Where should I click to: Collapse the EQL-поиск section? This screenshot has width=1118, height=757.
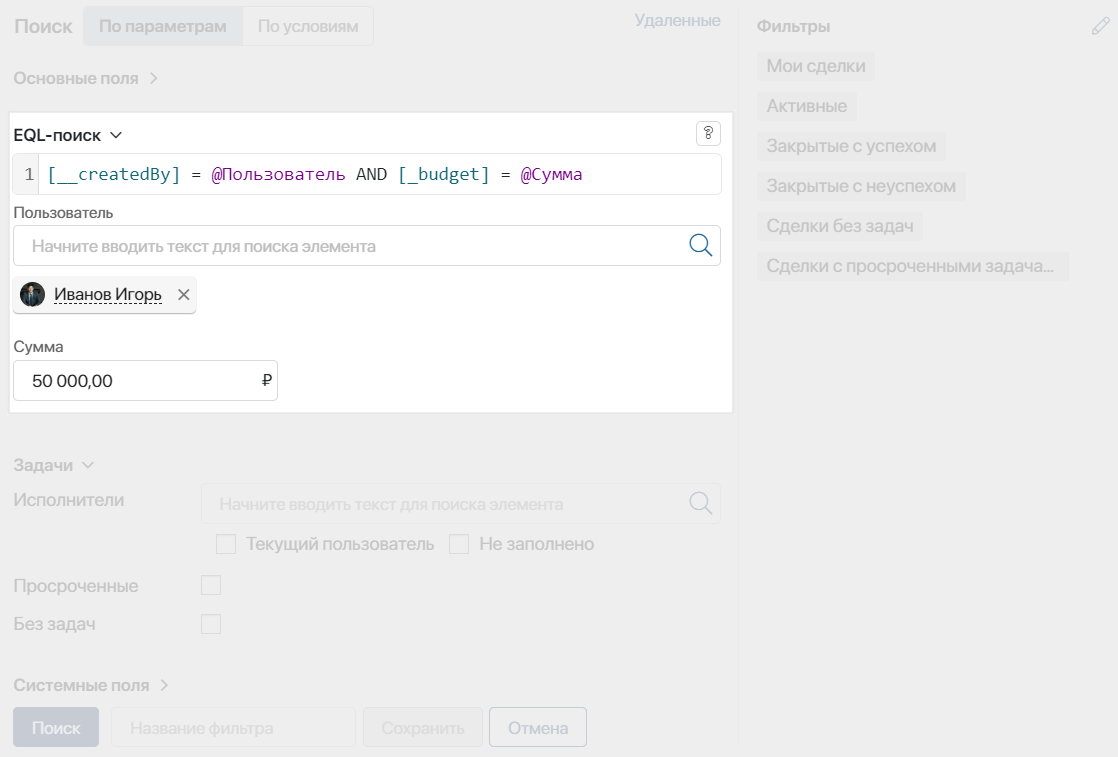click(x=68, y=135)
